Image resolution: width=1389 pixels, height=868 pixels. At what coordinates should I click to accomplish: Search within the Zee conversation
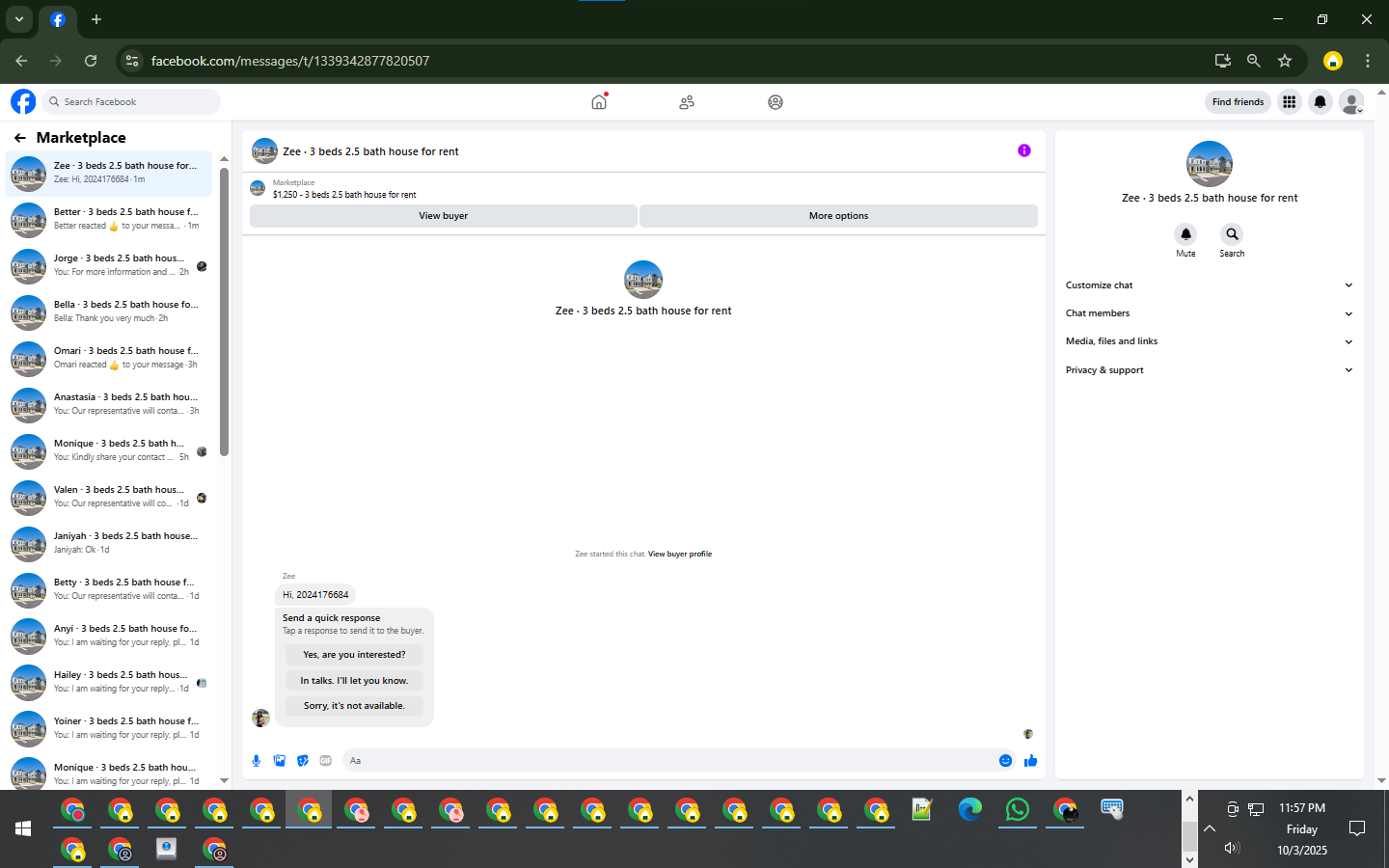[1232, 234]
